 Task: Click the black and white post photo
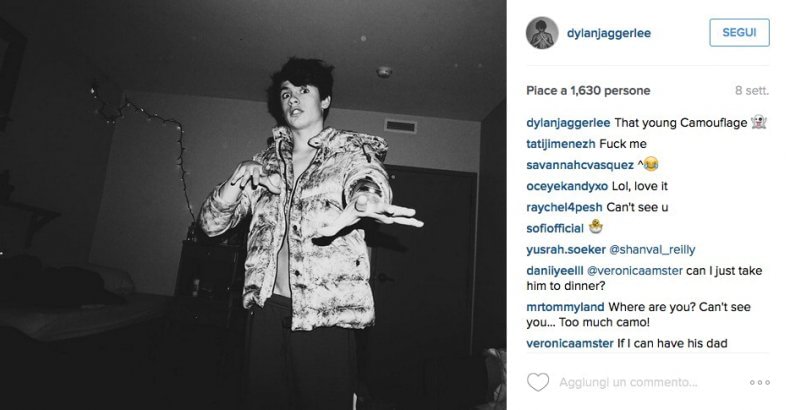253,205
